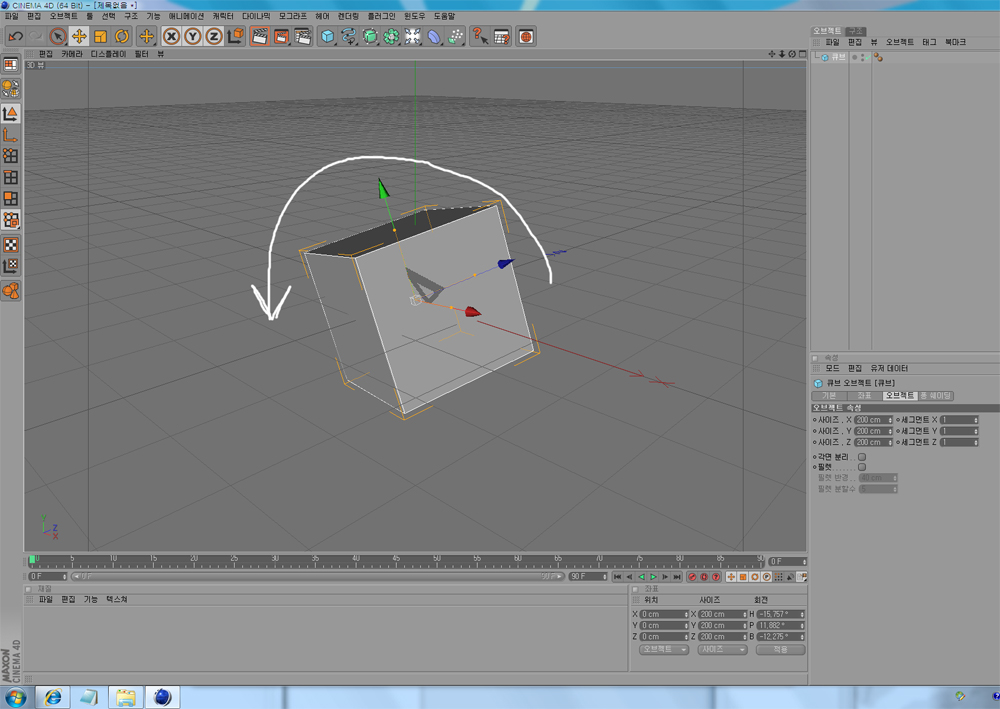Image resolution: width=1000 pixels, height=709 pixels.
Task: Open the spline tools icon
Action: (349, 36)
